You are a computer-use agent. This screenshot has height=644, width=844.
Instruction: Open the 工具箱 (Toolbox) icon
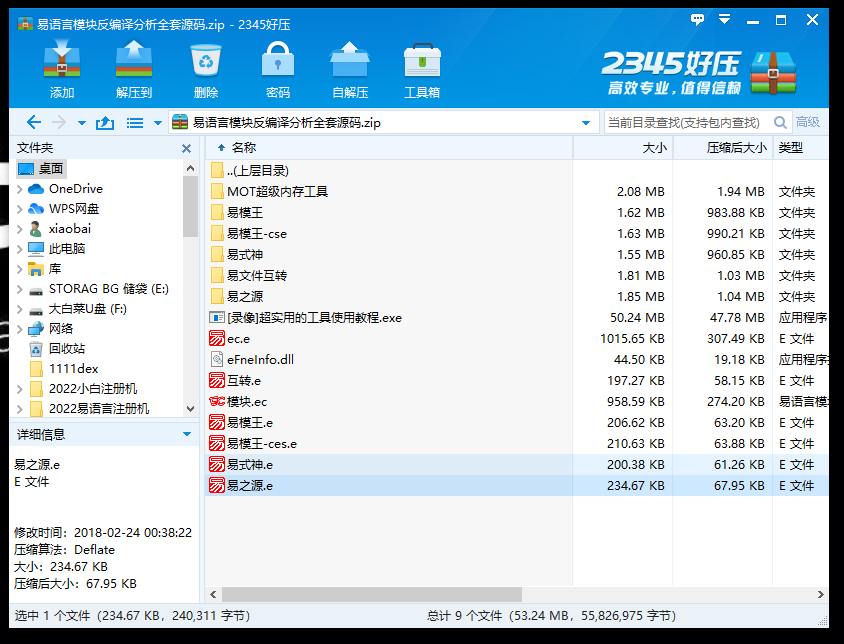422,60
